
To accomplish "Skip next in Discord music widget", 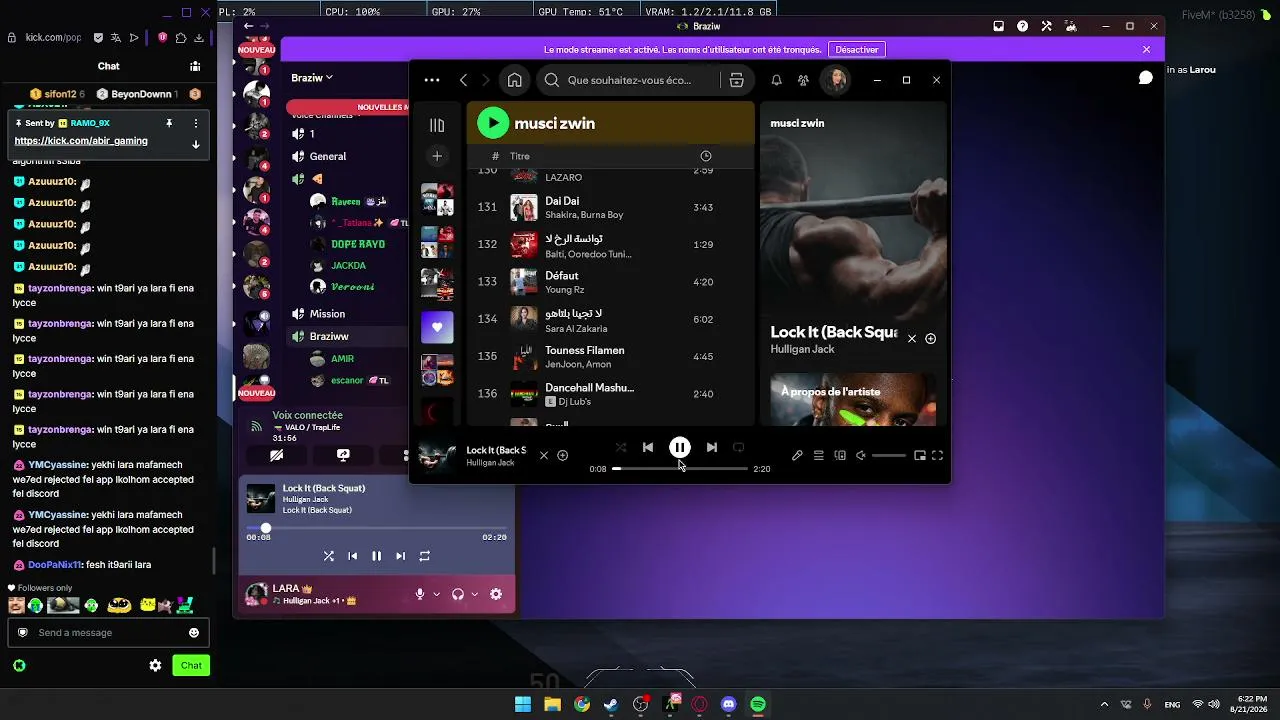I will (x=400, y=556).
